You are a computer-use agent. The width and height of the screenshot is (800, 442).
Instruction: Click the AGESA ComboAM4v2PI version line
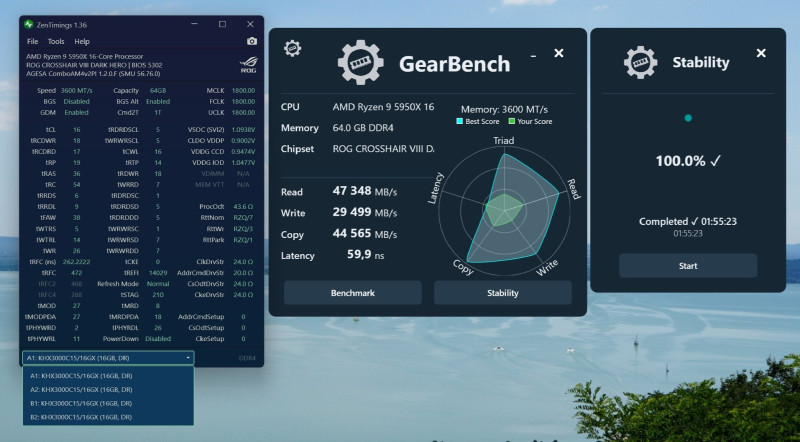[93, 73]
